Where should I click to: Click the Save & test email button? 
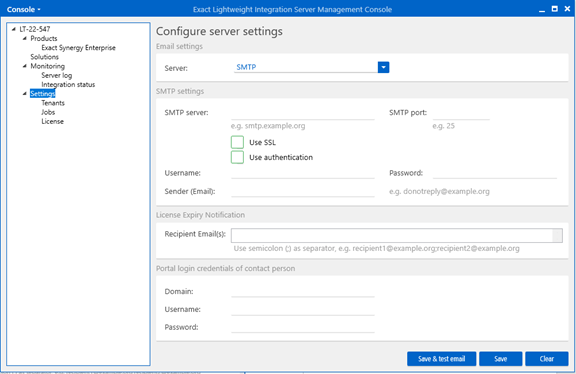tap(442, 359)
